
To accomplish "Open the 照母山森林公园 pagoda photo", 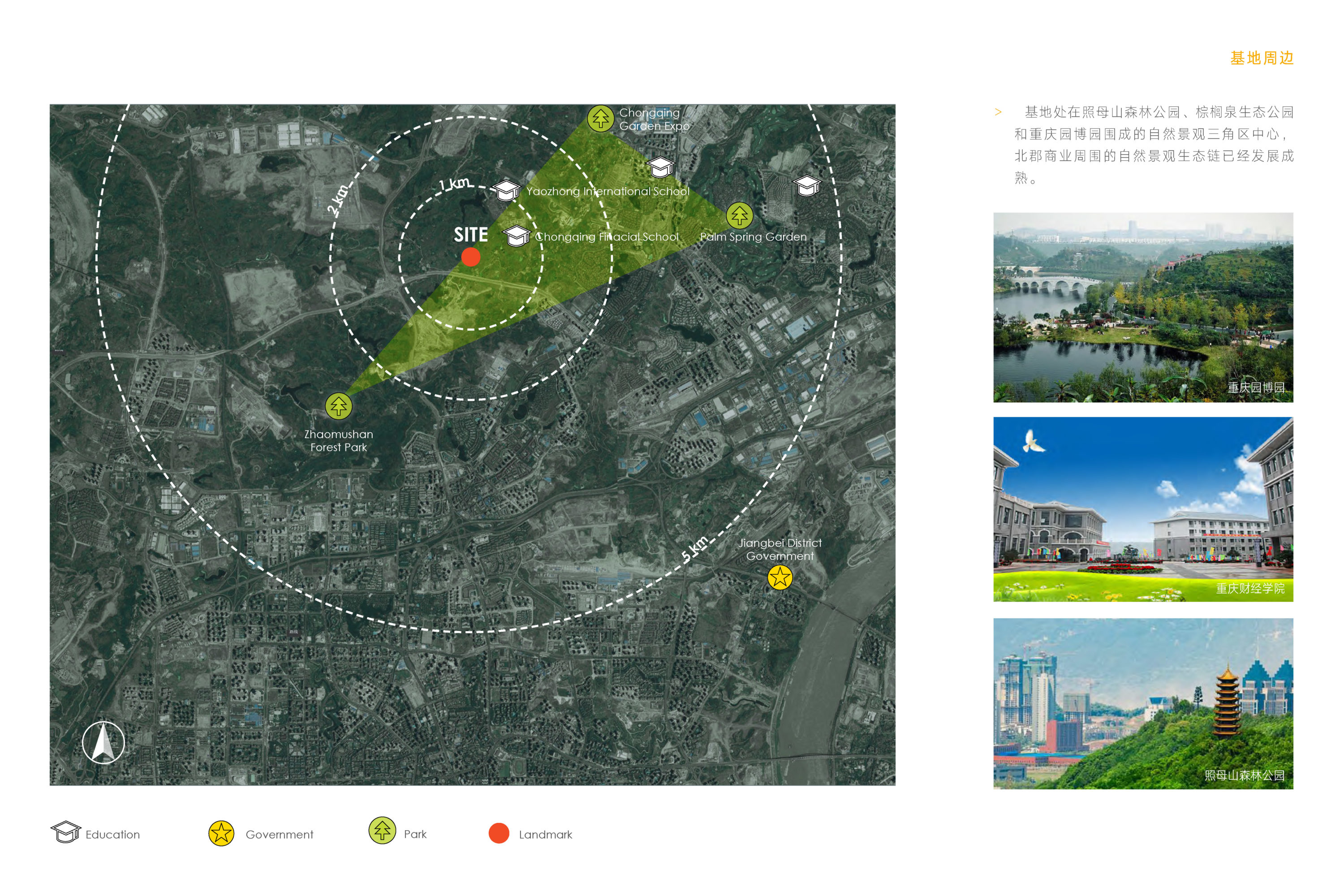I will tap(1143, 703).
